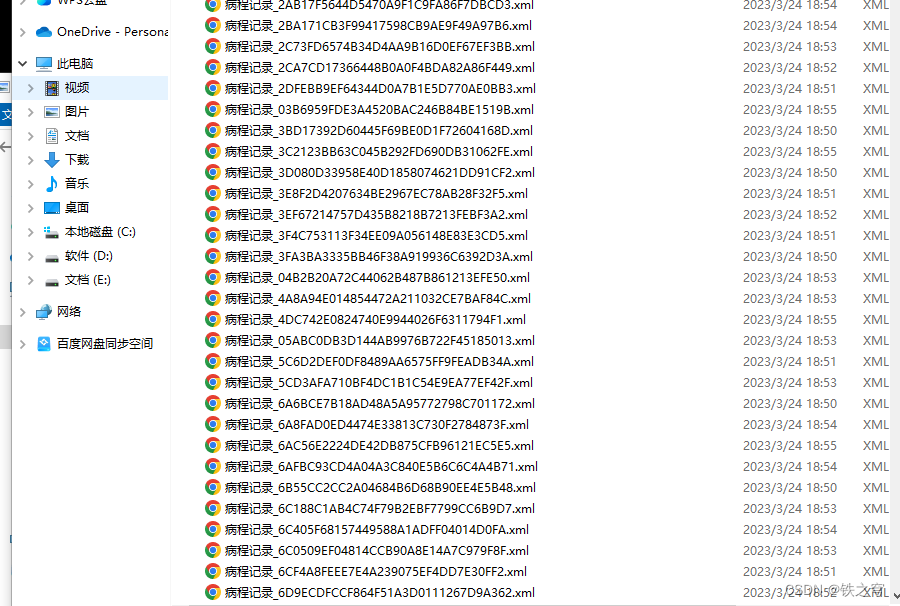Expand the 文档 folder chevron
900x606 pixels.
pos(31,136)
